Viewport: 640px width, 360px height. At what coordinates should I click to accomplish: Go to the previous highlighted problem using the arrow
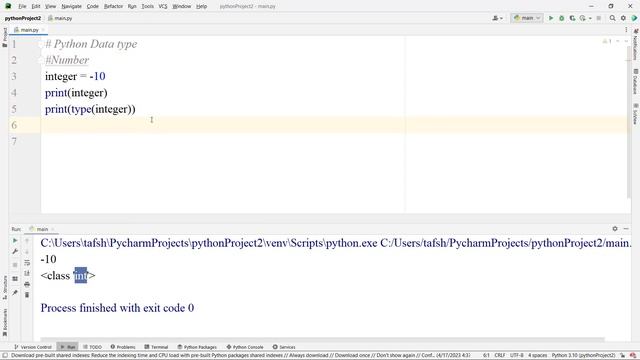click(618, 41)
